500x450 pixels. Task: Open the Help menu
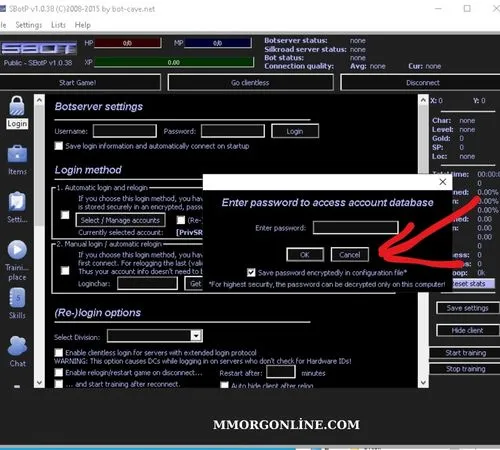(x=82, y=25)
